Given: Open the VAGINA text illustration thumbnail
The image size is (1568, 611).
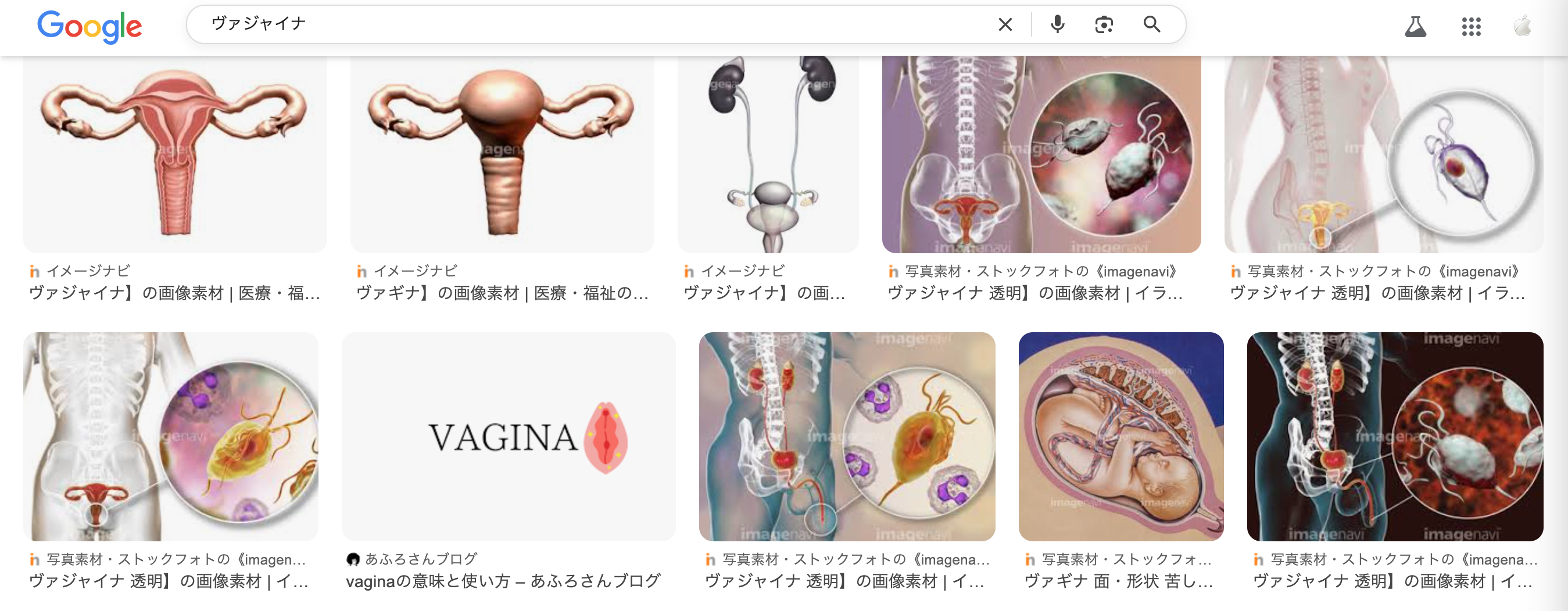Looking at the screenshot, I should [509, 436].
